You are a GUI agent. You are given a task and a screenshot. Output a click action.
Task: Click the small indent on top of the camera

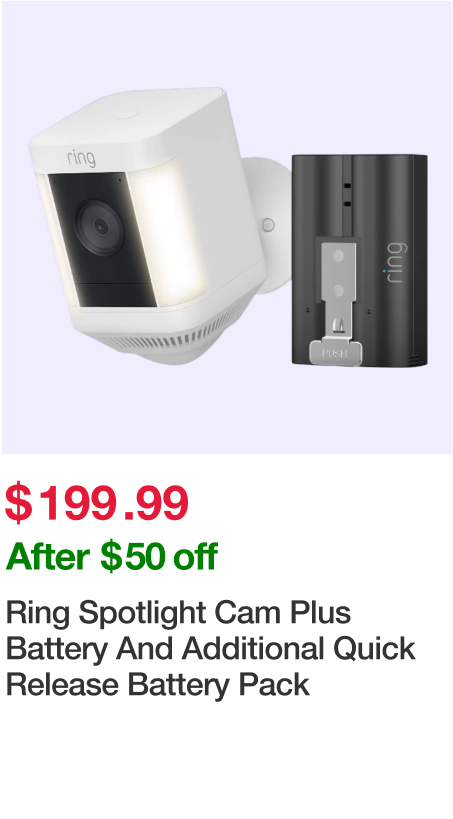pos(127,114)
